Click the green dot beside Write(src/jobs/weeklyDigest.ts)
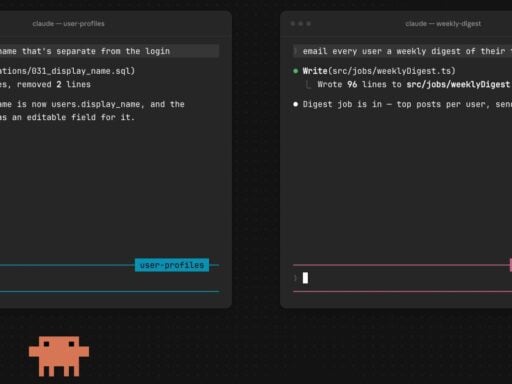 tap(295, 71)
